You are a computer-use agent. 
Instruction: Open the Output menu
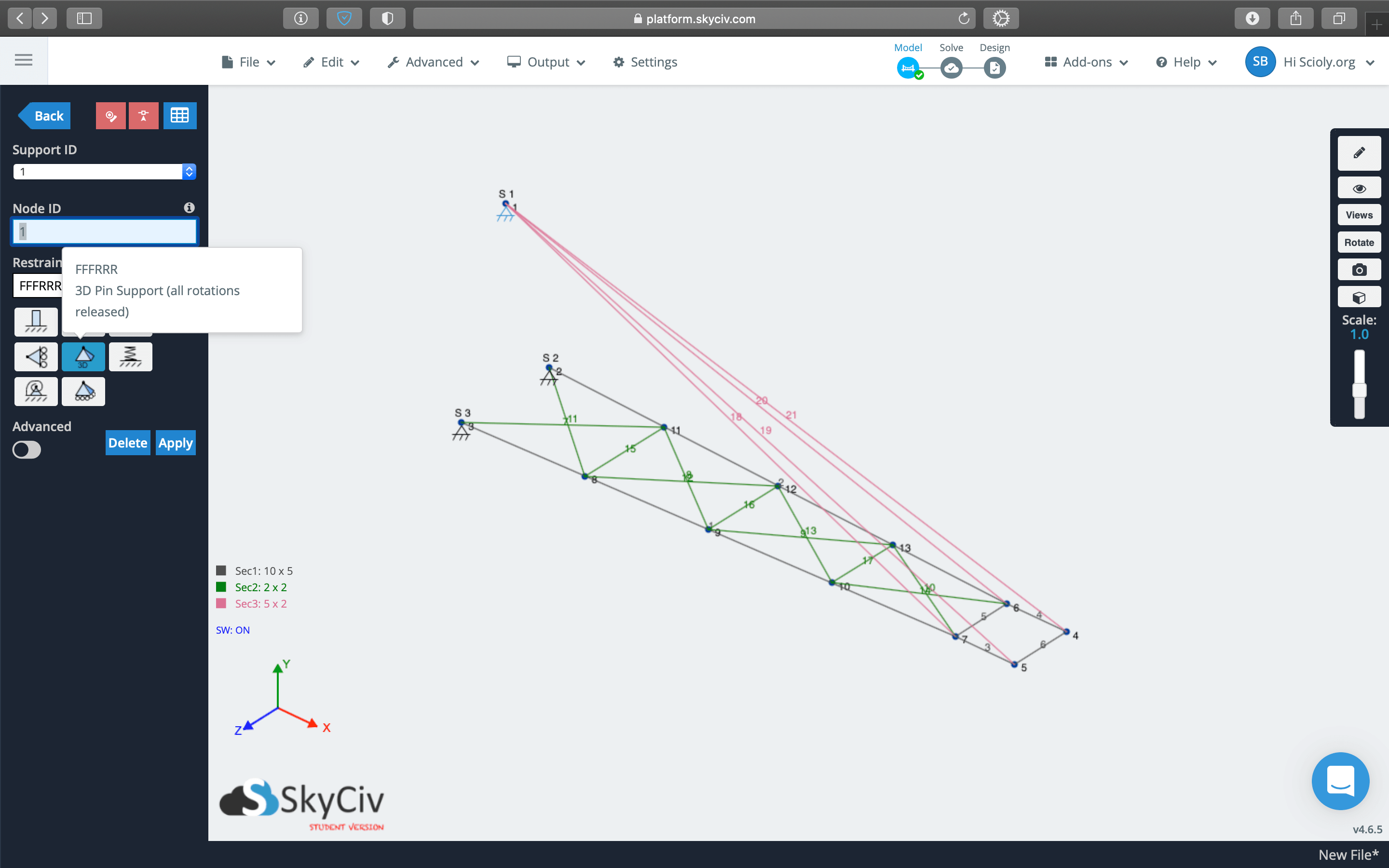546,62
